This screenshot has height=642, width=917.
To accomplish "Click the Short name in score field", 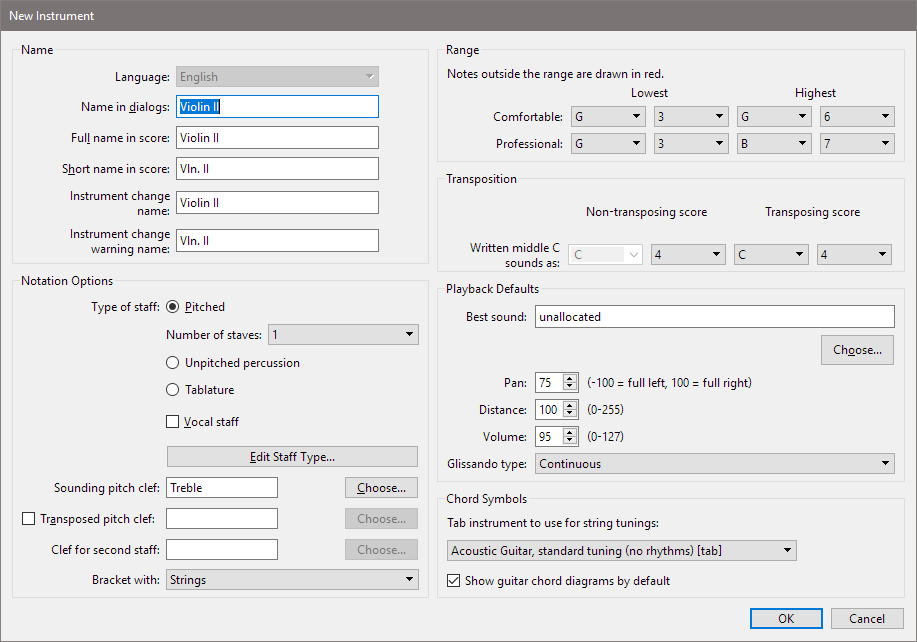I will [277, 169].
